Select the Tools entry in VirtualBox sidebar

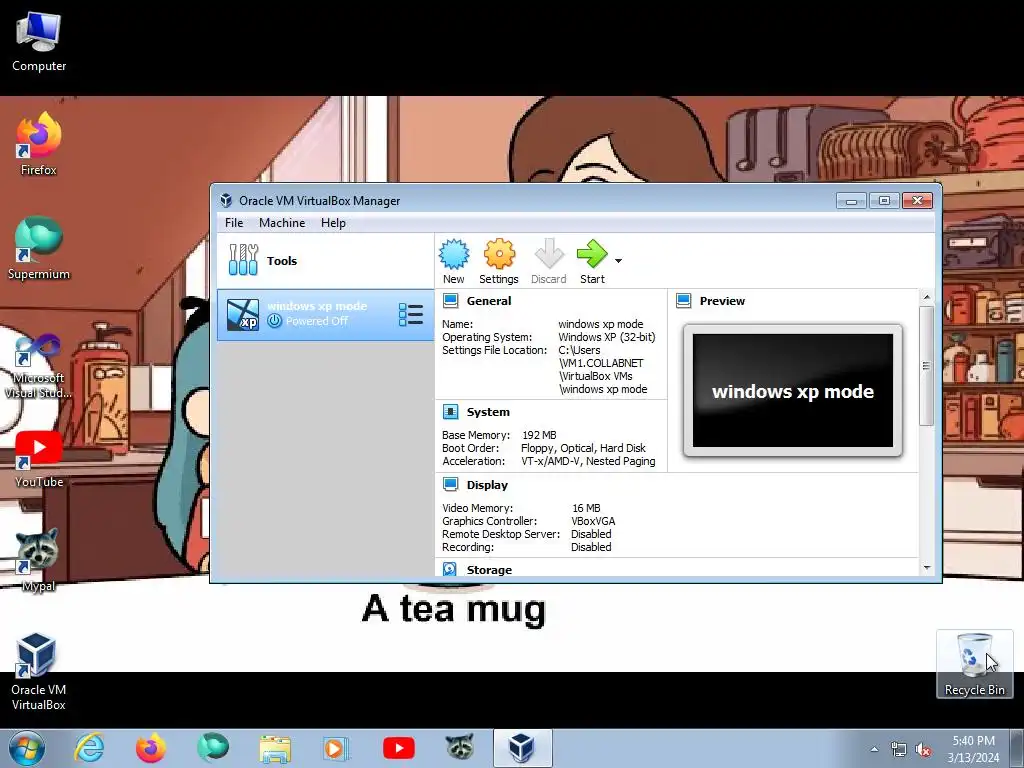click(x=325, y=261)
